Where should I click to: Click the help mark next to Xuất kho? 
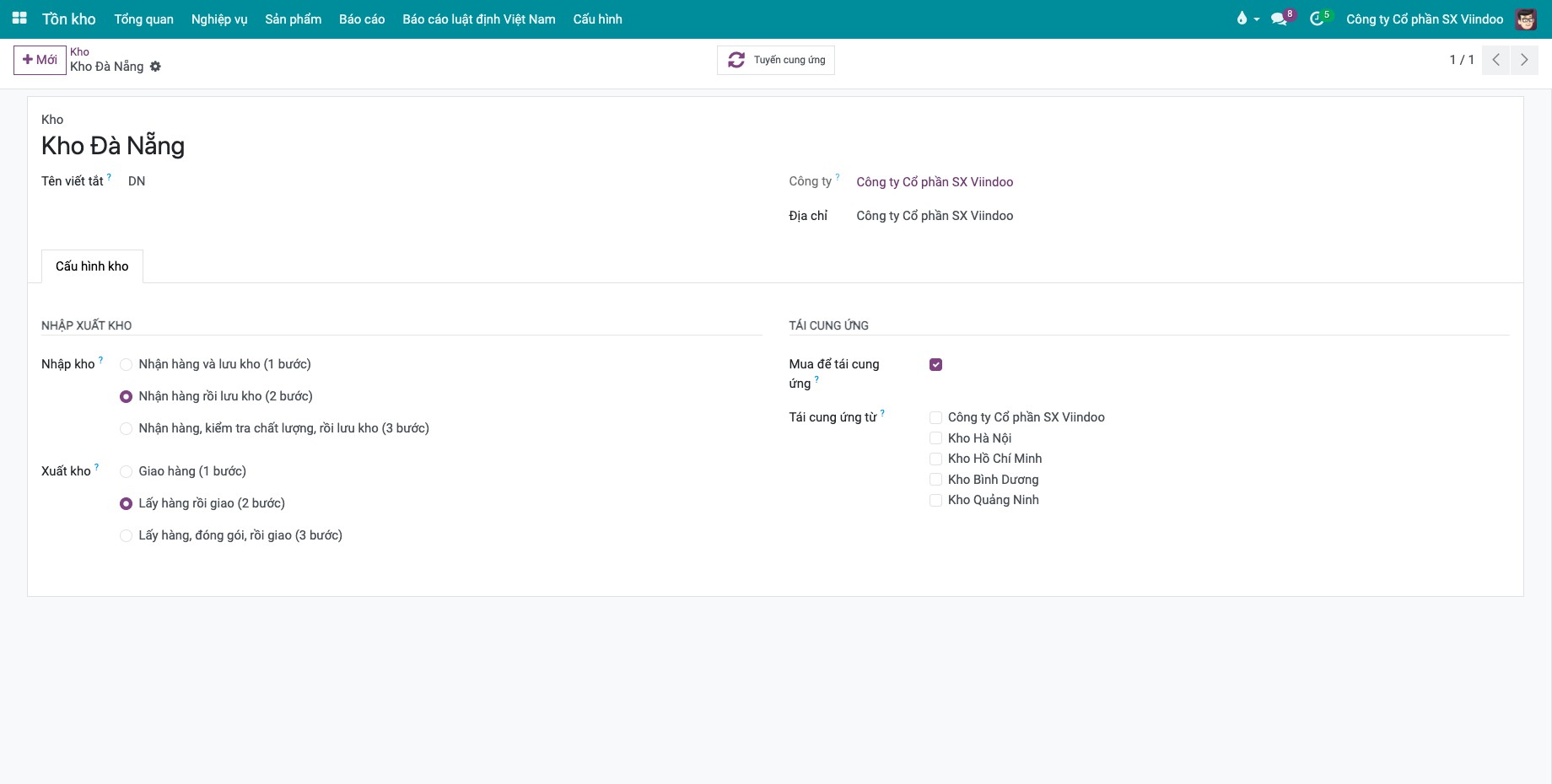(x=96, y=467)
